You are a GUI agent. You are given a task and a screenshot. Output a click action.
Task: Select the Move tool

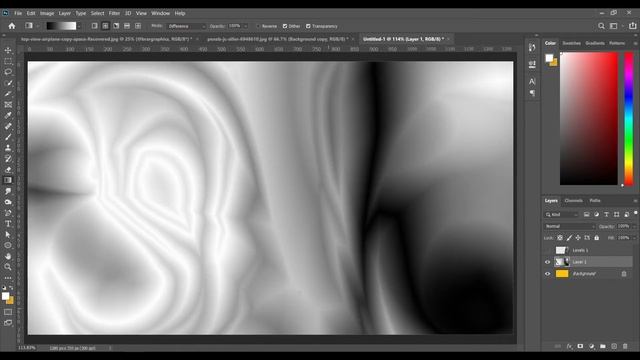[x=8, y=50]
